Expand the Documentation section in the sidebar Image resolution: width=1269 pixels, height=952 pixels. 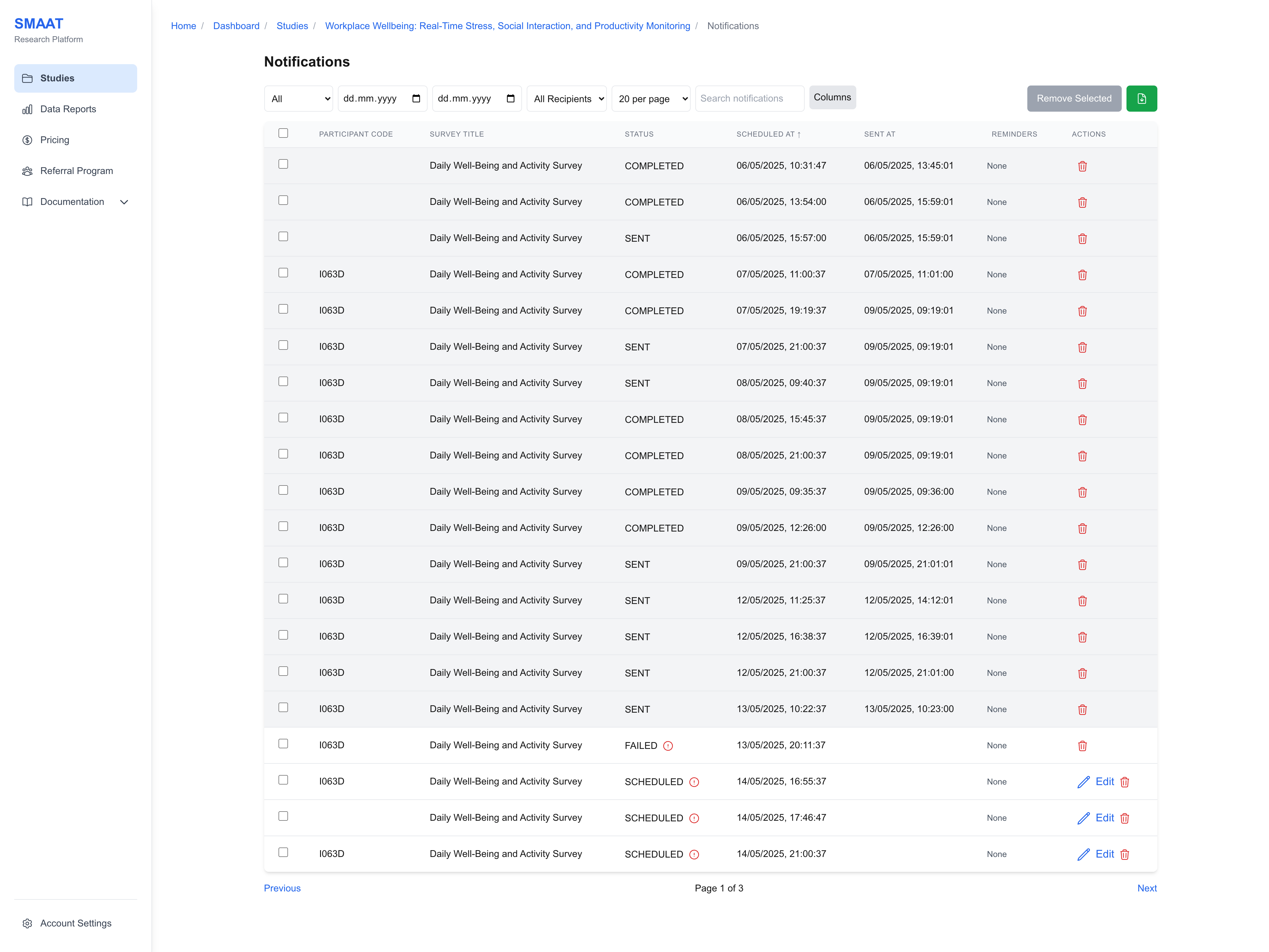pyautogui.click(x=124, y=201)
